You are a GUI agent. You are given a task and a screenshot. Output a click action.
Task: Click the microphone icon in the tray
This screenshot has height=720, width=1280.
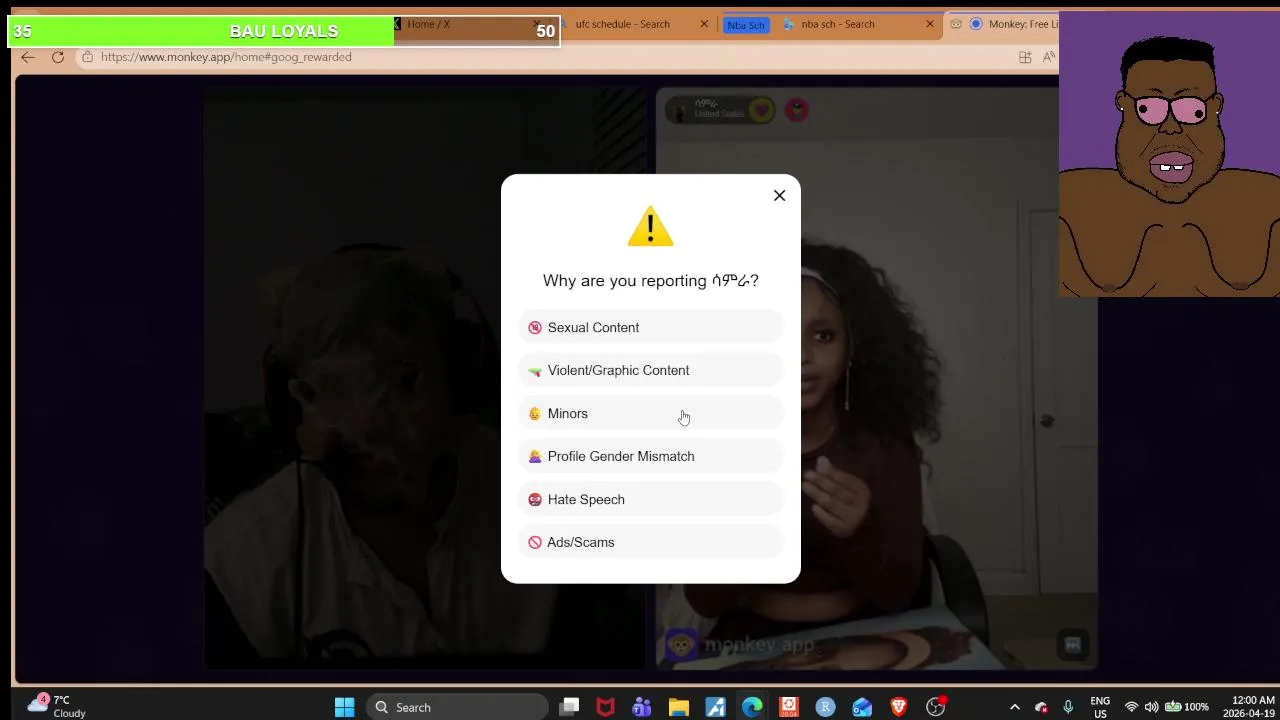[1068, 707]
